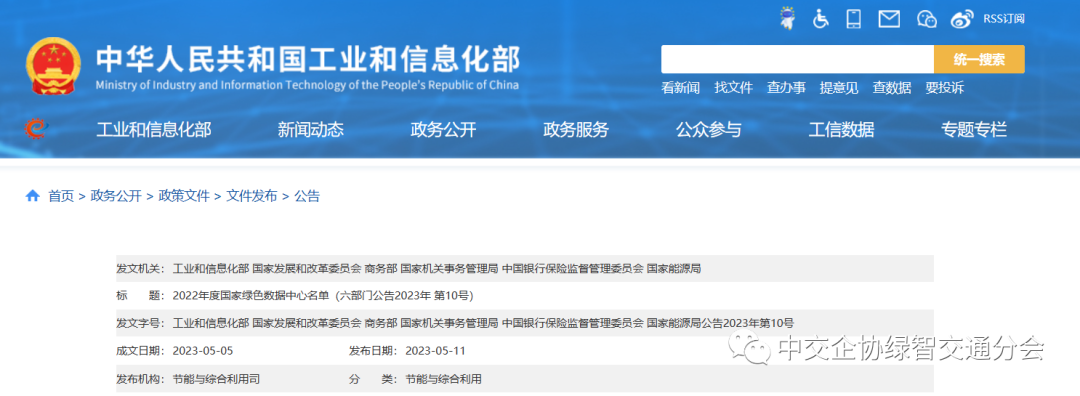Viewport: 1080px width, 396px height.
Task: Open the mobile version phone icon
Action: (x=854, y=19)
